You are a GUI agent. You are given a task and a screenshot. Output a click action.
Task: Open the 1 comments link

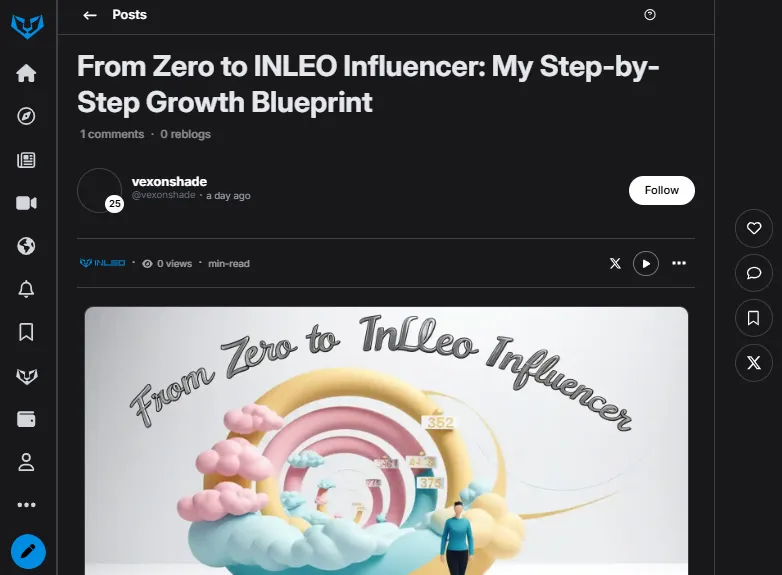[112, 134]
